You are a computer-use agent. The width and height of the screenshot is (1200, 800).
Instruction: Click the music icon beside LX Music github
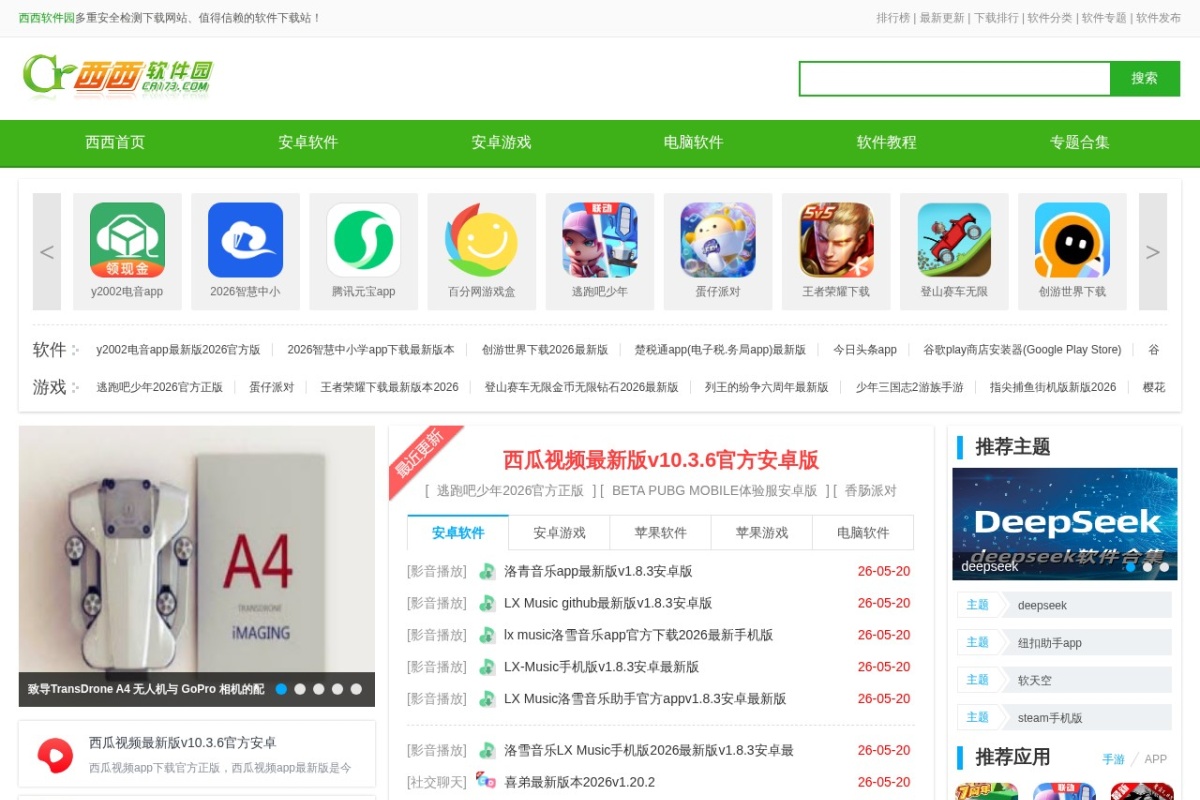click(487, 603)
